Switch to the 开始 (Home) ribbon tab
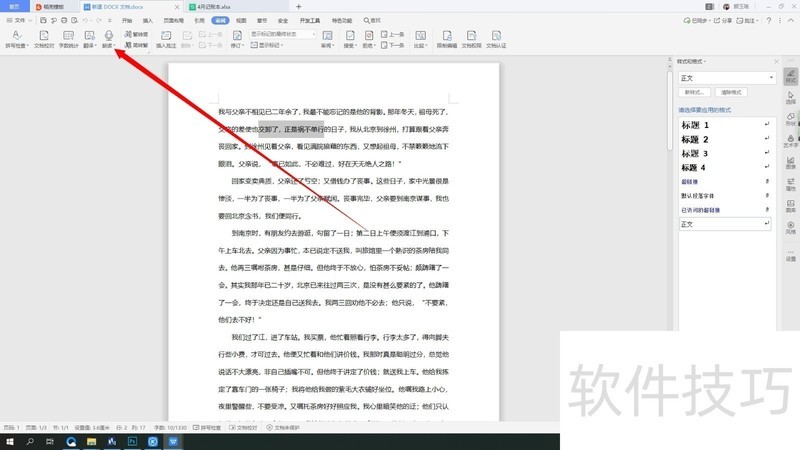The height and width of the screenshot is (450, 800). click(127, 20)
